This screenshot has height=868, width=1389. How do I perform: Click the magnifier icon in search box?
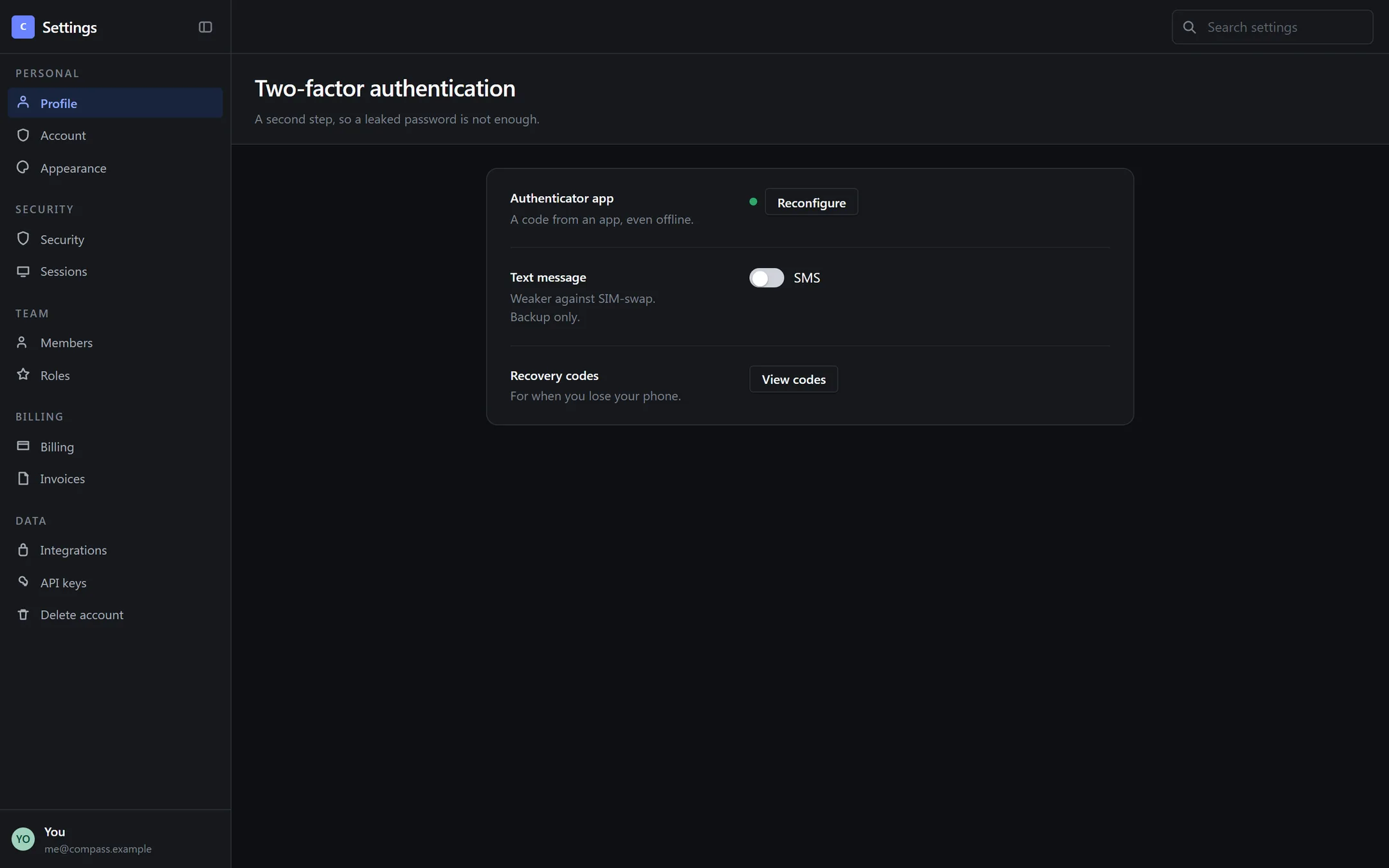(1190, 27)
